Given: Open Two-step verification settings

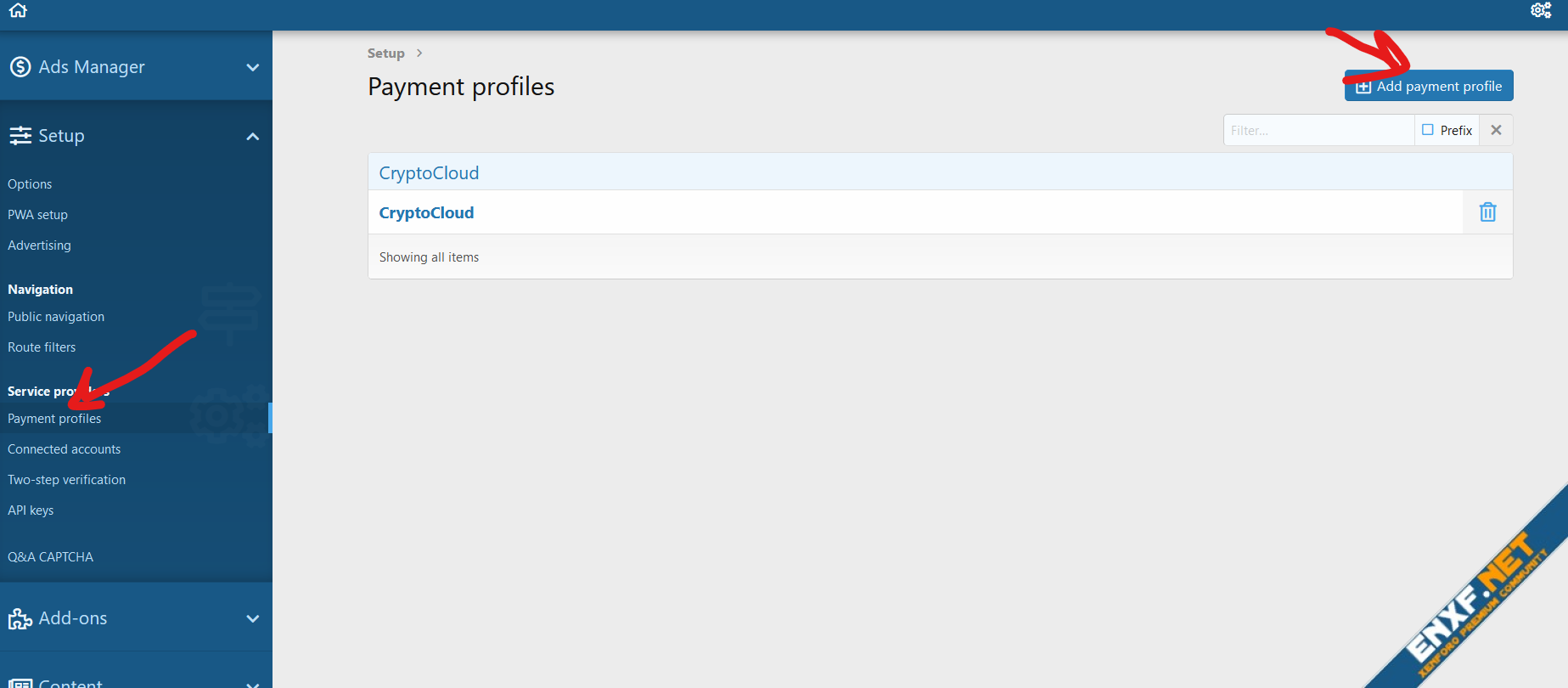Looking at the screenshot, I should 67,480.
